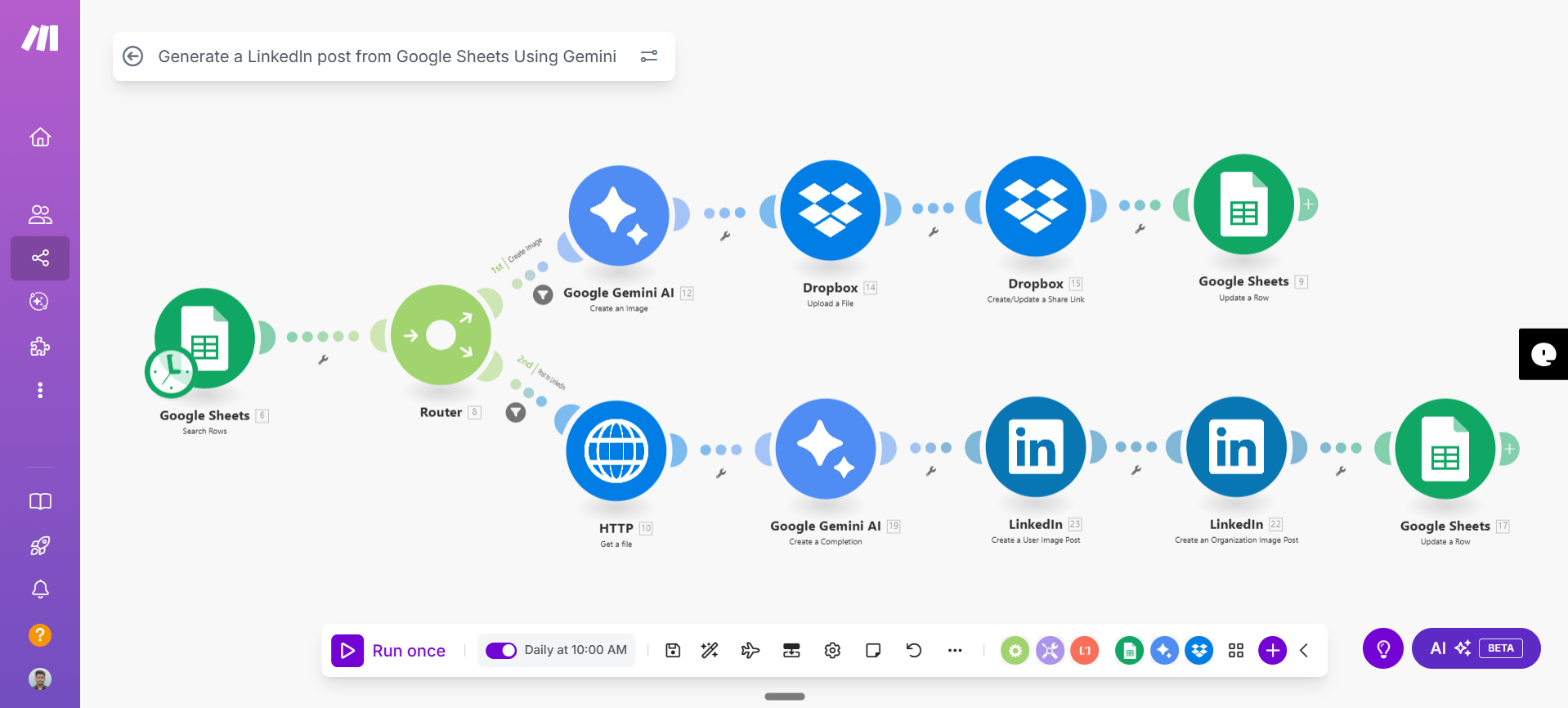Click the Auto-align magic wand icon
The width and height of the screenshot is (1568, 708).
[710, 651]
